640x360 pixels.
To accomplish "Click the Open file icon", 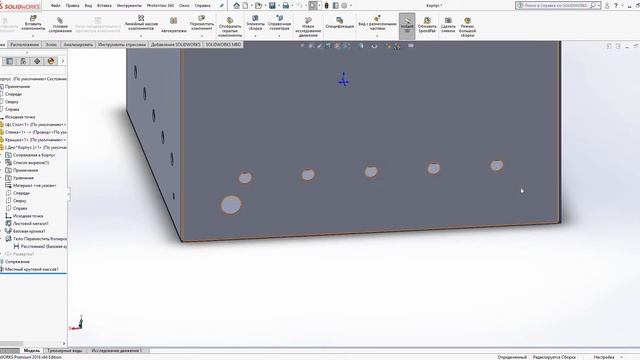I will 258,5.
